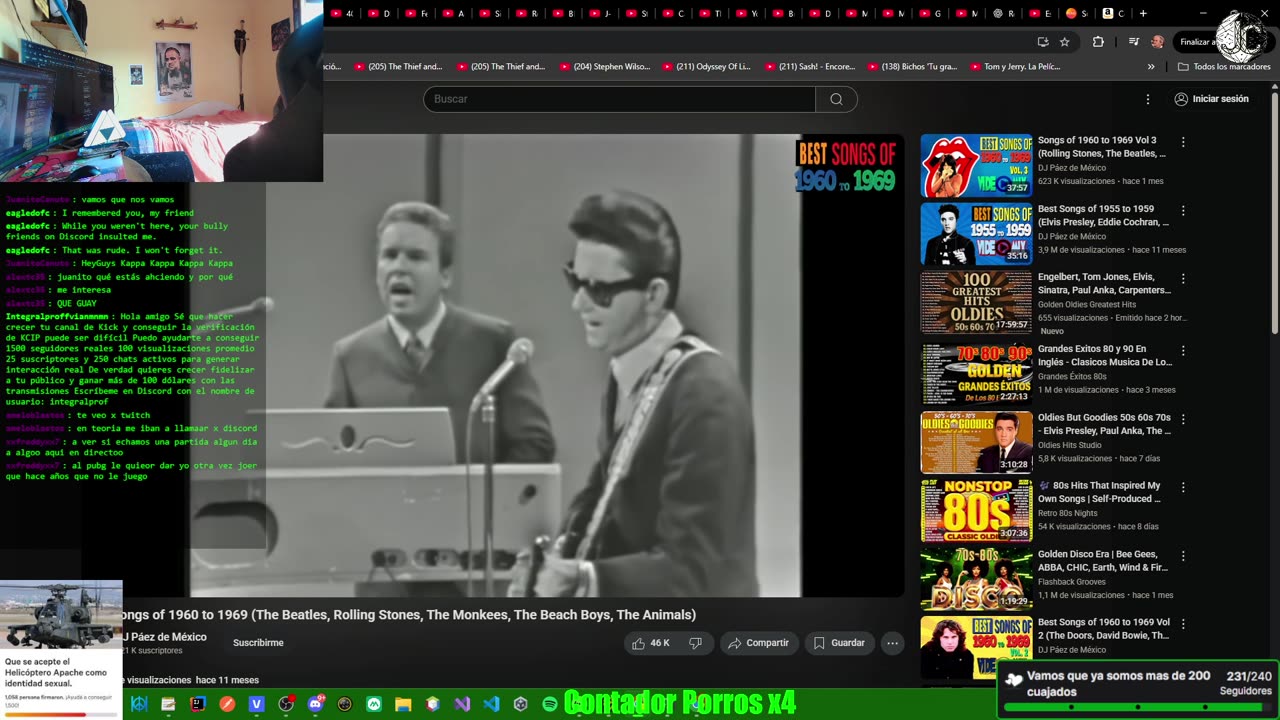This screenshot has width=1280, height=720.
Task: Open options for Golden Disco Era video
Action: (1183, 556)
